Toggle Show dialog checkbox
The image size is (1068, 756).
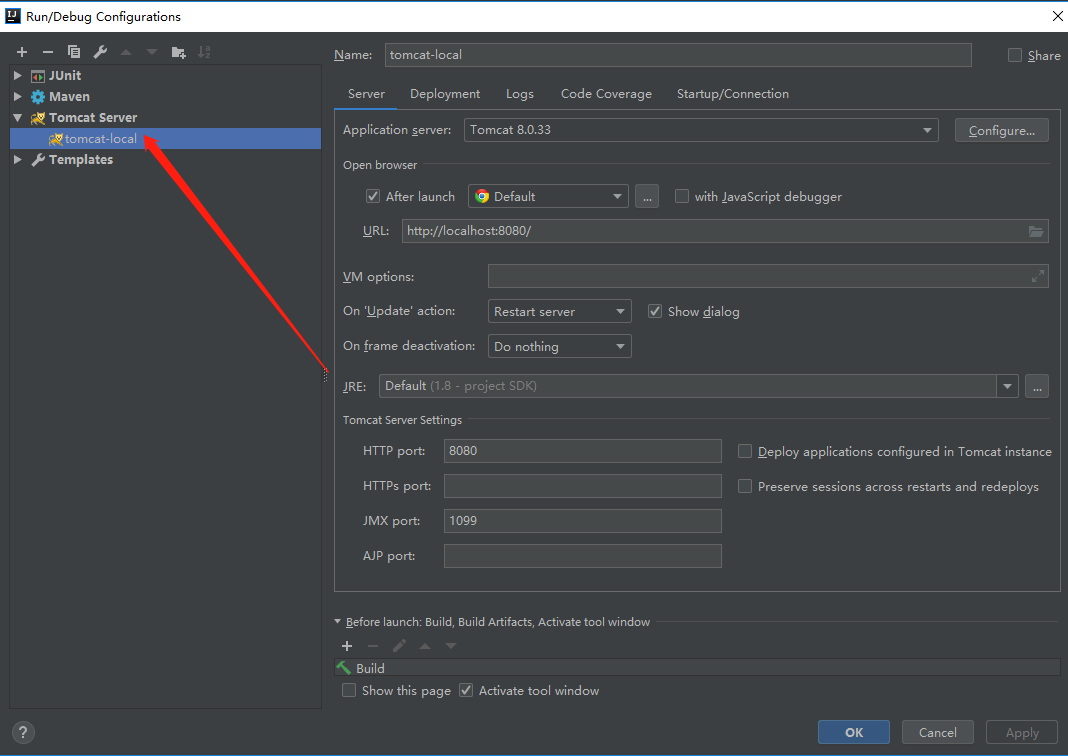[655, 311]
